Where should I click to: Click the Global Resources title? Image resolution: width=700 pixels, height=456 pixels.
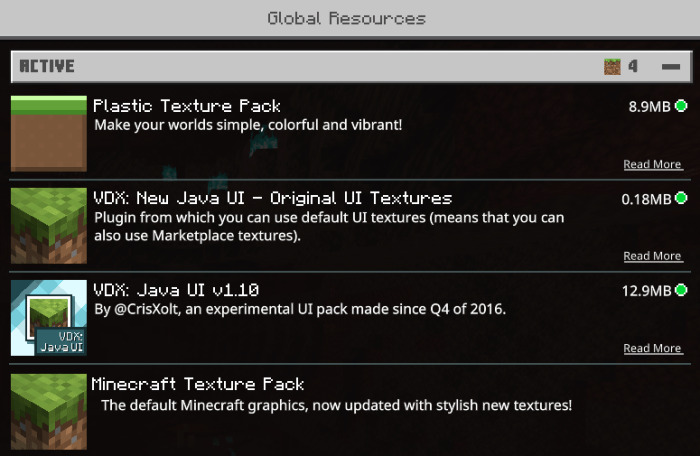click(346, 18)
